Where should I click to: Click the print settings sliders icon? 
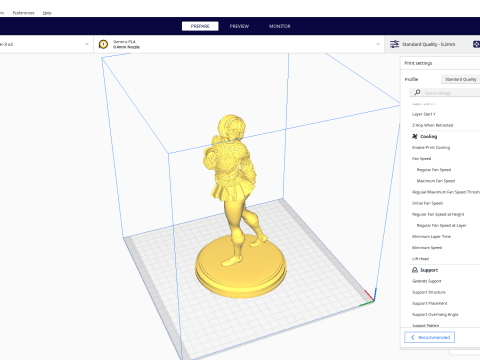(394, 44)
